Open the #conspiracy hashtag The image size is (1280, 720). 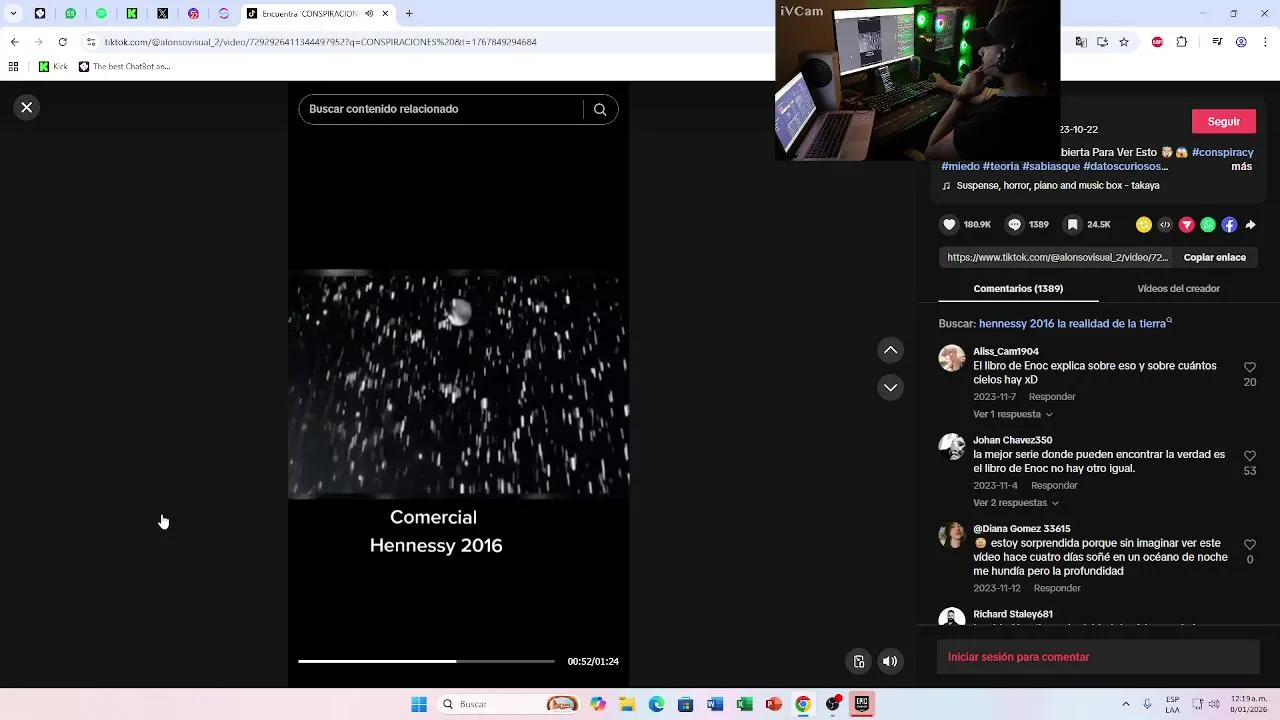[1222, 153]
